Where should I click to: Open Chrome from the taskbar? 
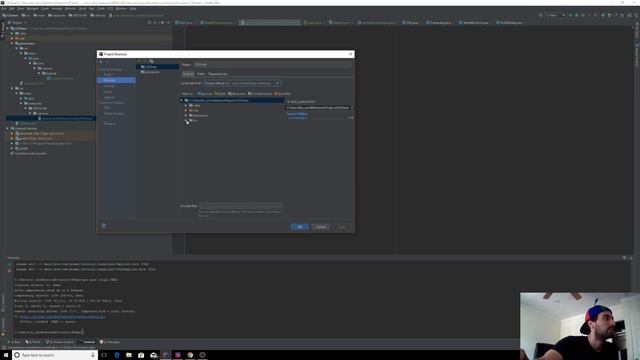pos(190,355)
